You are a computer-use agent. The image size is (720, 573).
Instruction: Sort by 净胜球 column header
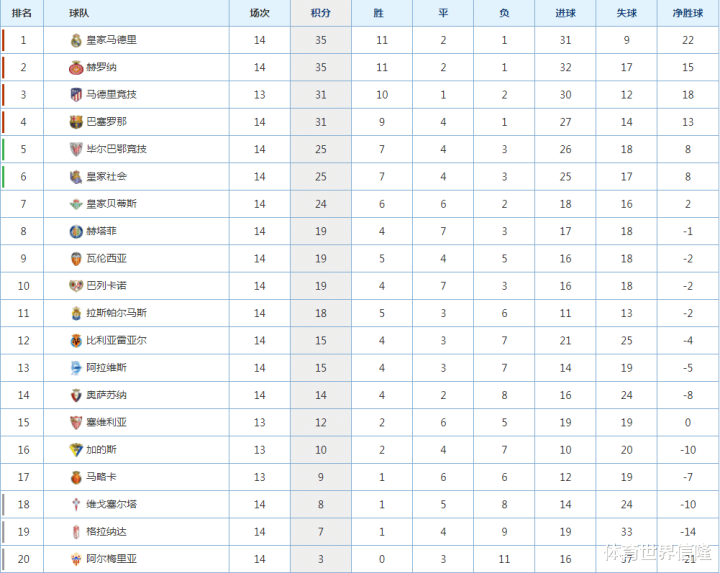688,13
